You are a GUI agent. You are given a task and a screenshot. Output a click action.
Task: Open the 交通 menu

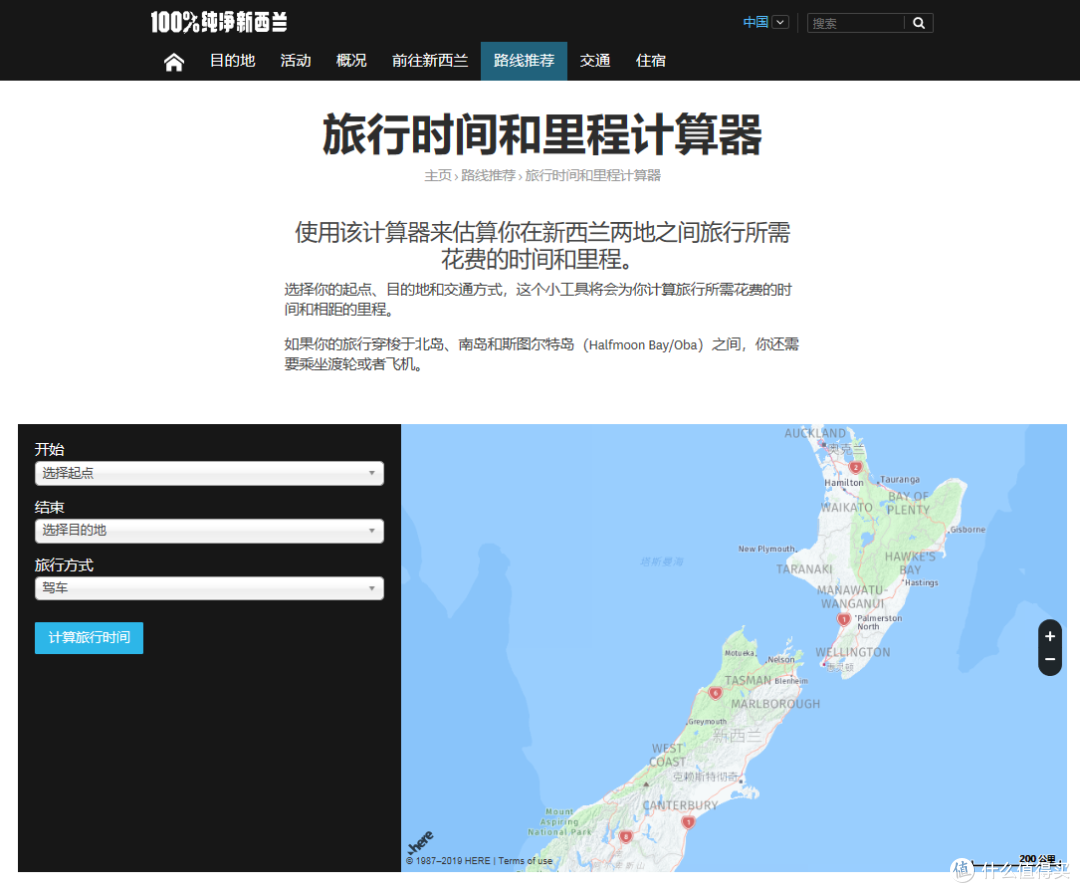coord(595,61)
